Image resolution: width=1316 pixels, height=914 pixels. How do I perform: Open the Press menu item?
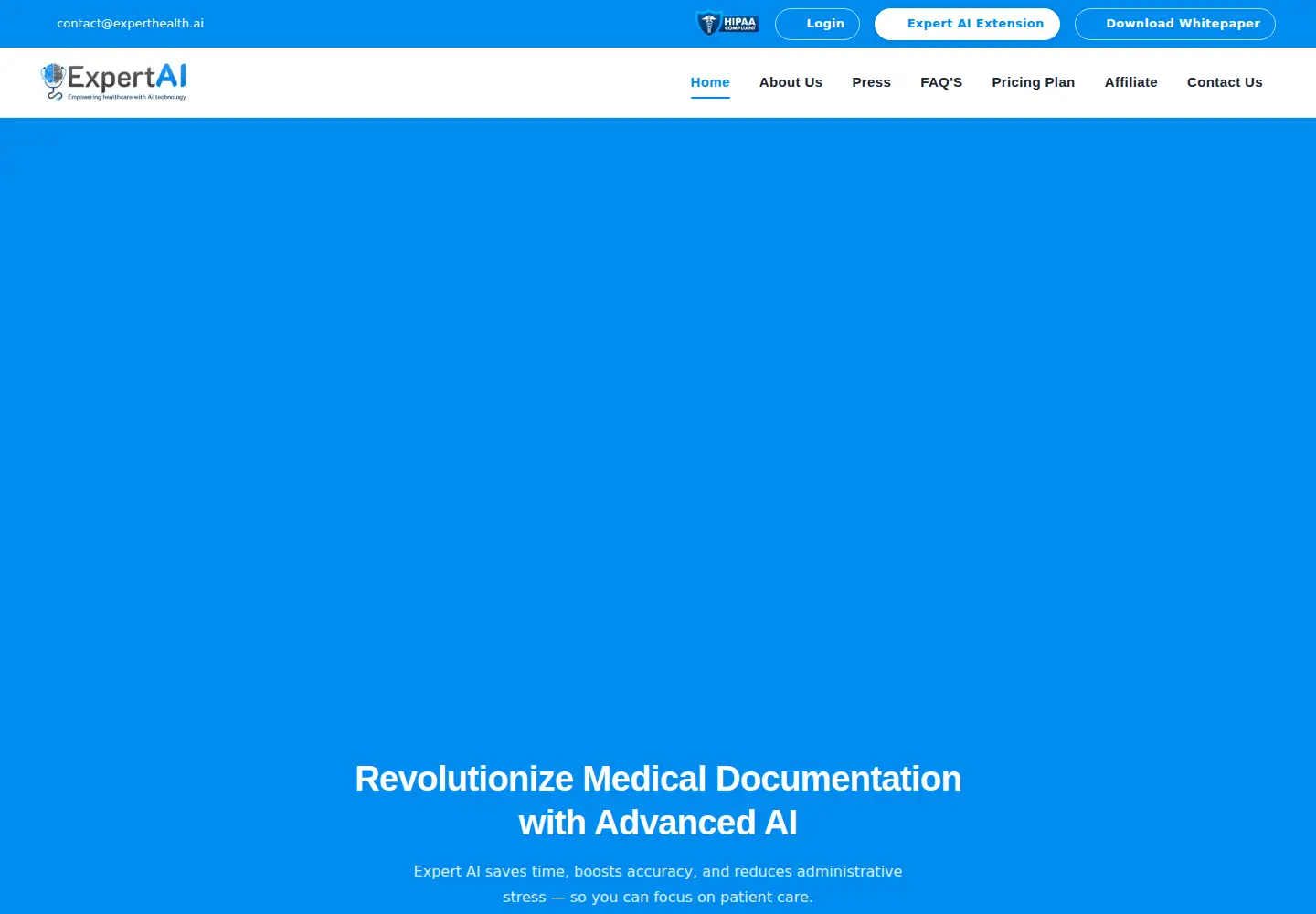click(x=871, y=82)
